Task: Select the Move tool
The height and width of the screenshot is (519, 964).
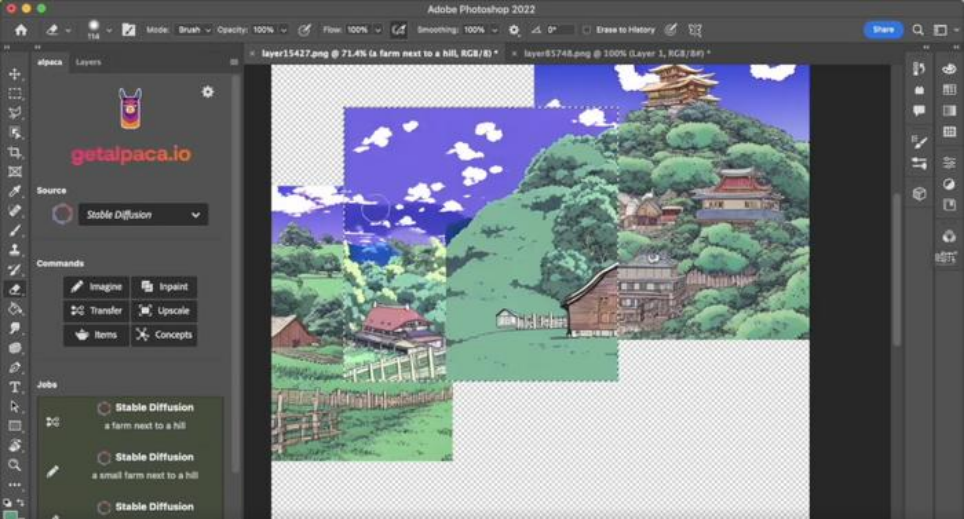Action: (15, 74)
